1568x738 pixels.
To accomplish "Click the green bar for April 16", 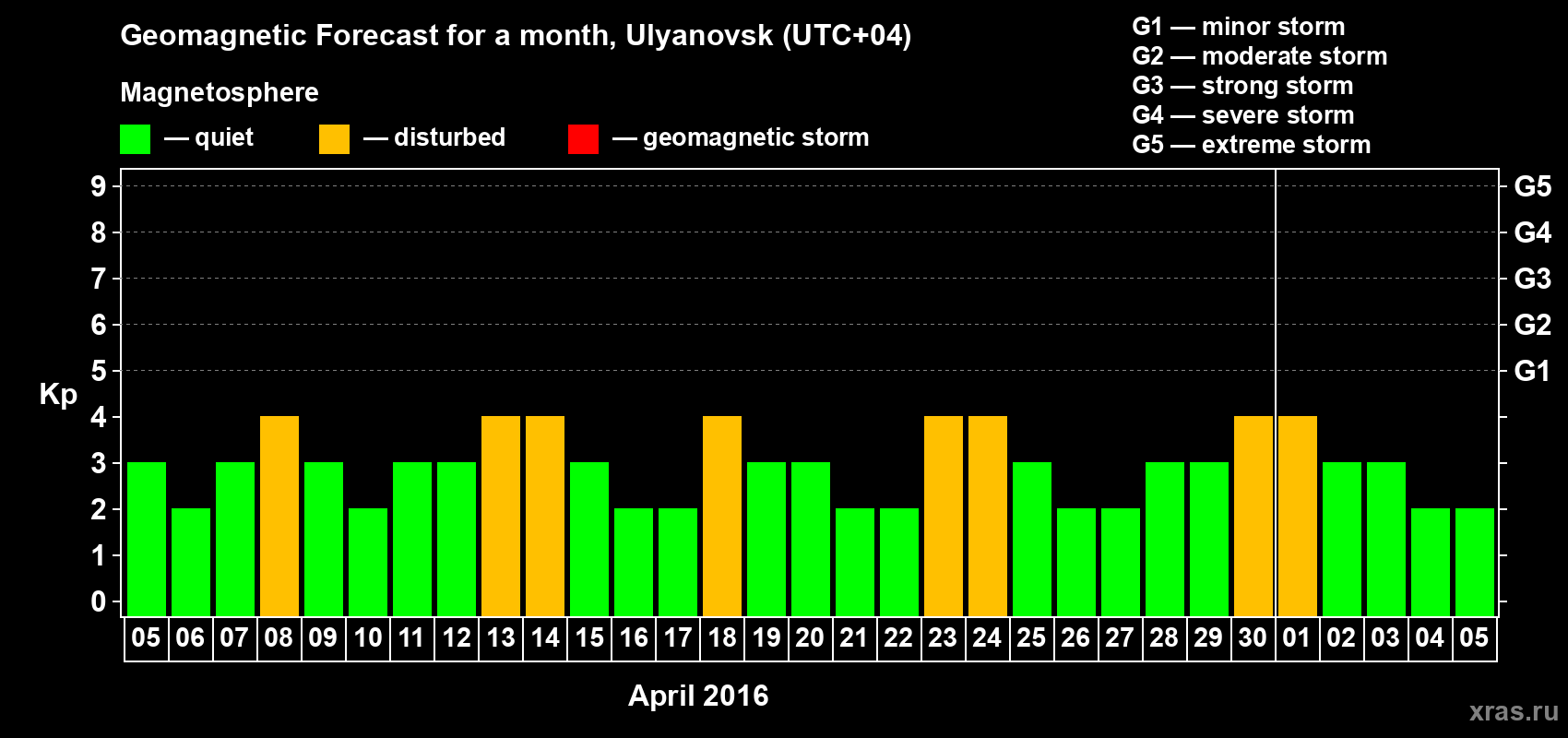I will pos(634,562).
